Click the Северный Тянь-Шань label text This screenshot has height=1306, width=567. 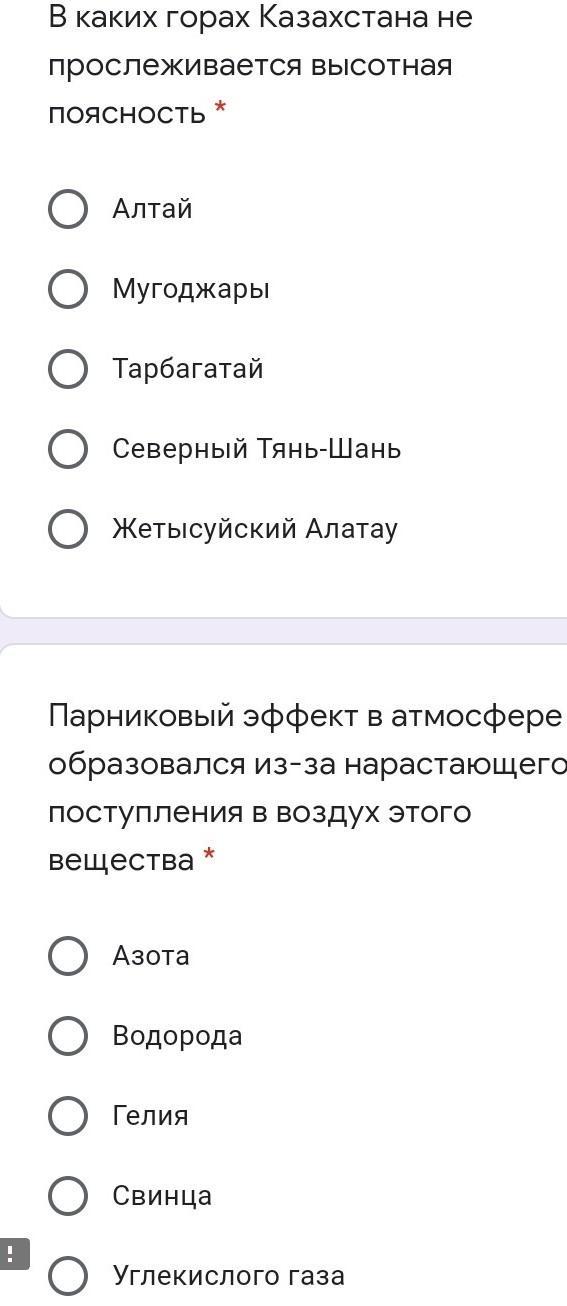(257, 449)
